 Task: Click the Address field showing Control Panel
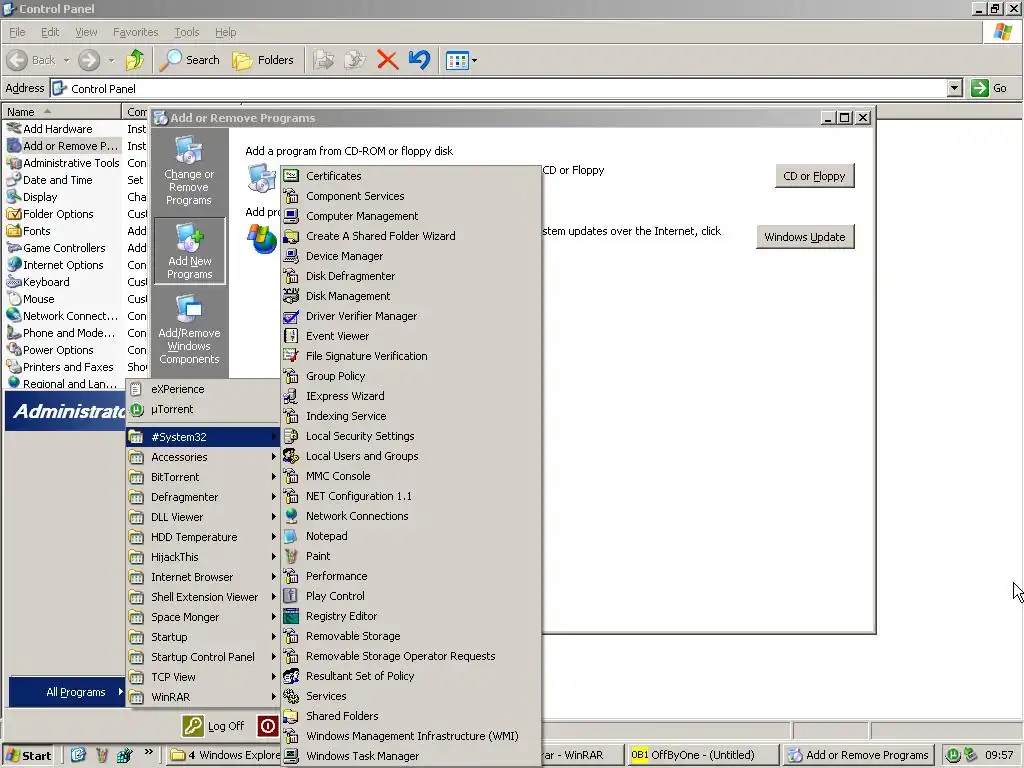point(498,88)
